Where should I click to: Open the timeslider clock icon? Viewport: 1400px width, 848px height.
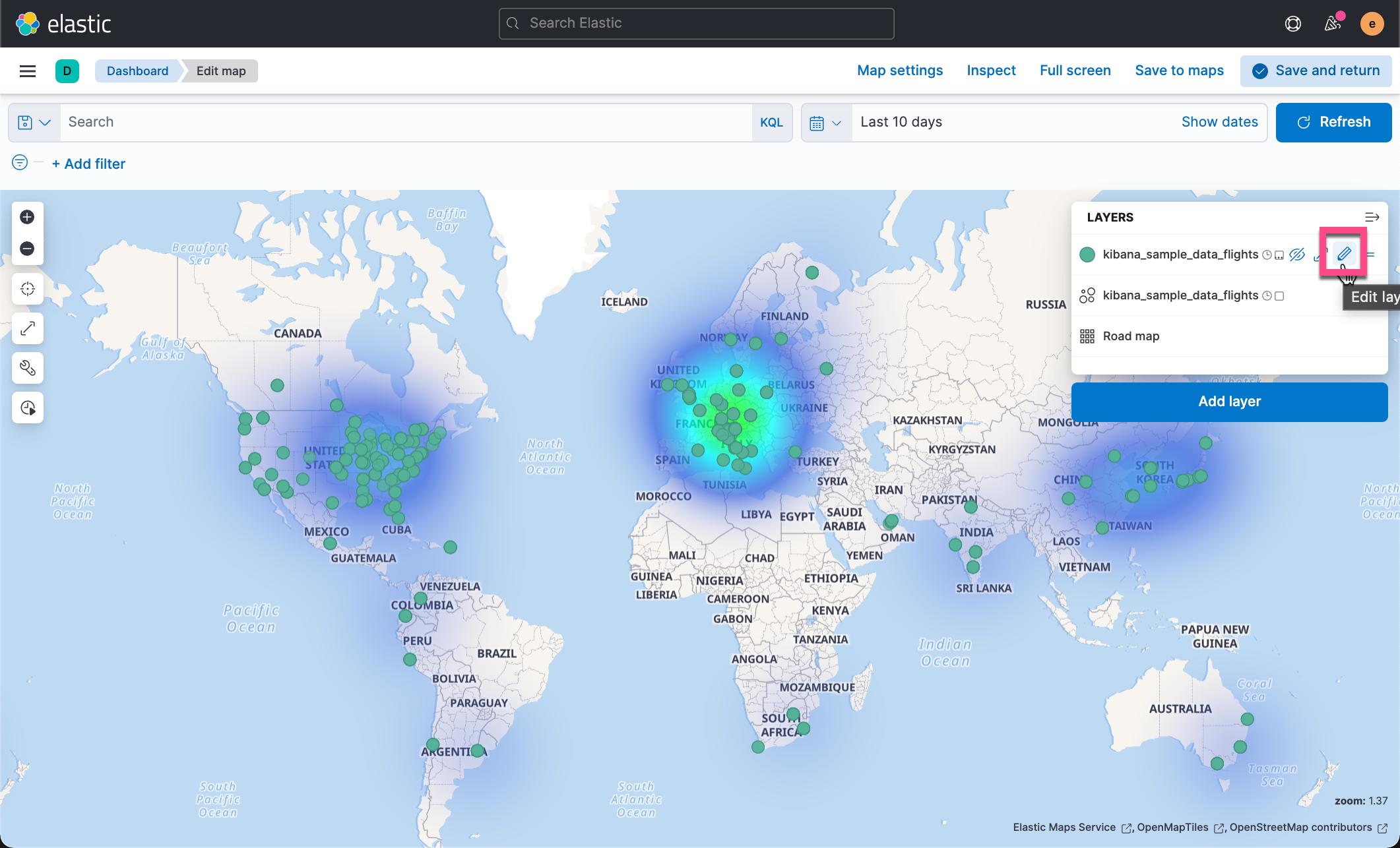pyautogui.click(x=27, y=408)
